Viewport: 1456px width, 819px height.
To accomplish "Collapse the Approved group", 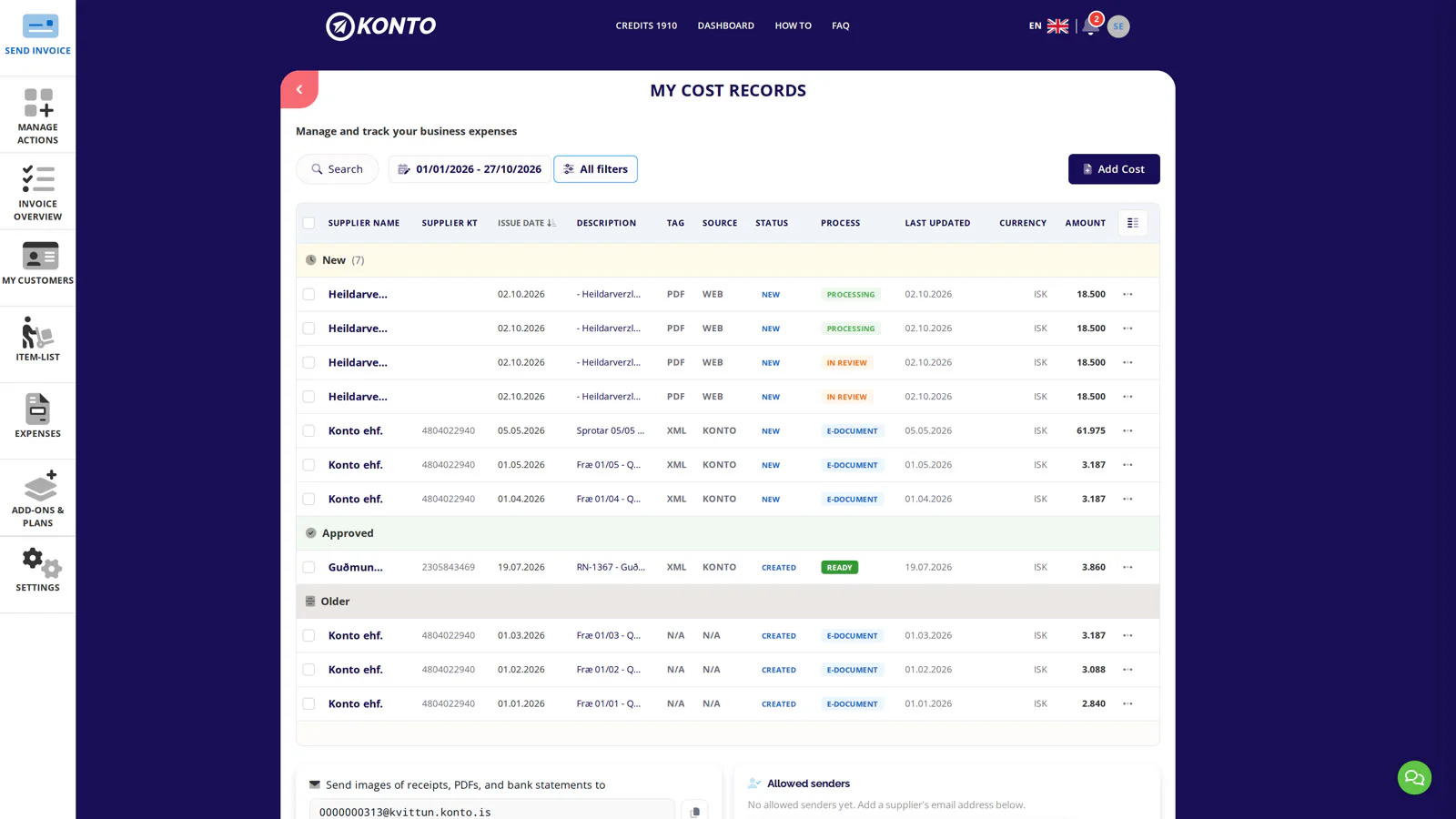I will coord(728,533).
